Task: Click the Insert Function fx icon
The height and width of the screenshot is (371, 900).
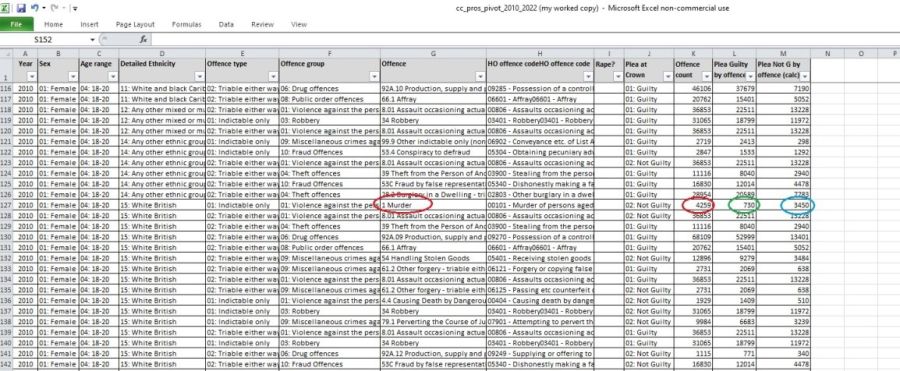Action: pyautogui.click(x=143, y=40)
